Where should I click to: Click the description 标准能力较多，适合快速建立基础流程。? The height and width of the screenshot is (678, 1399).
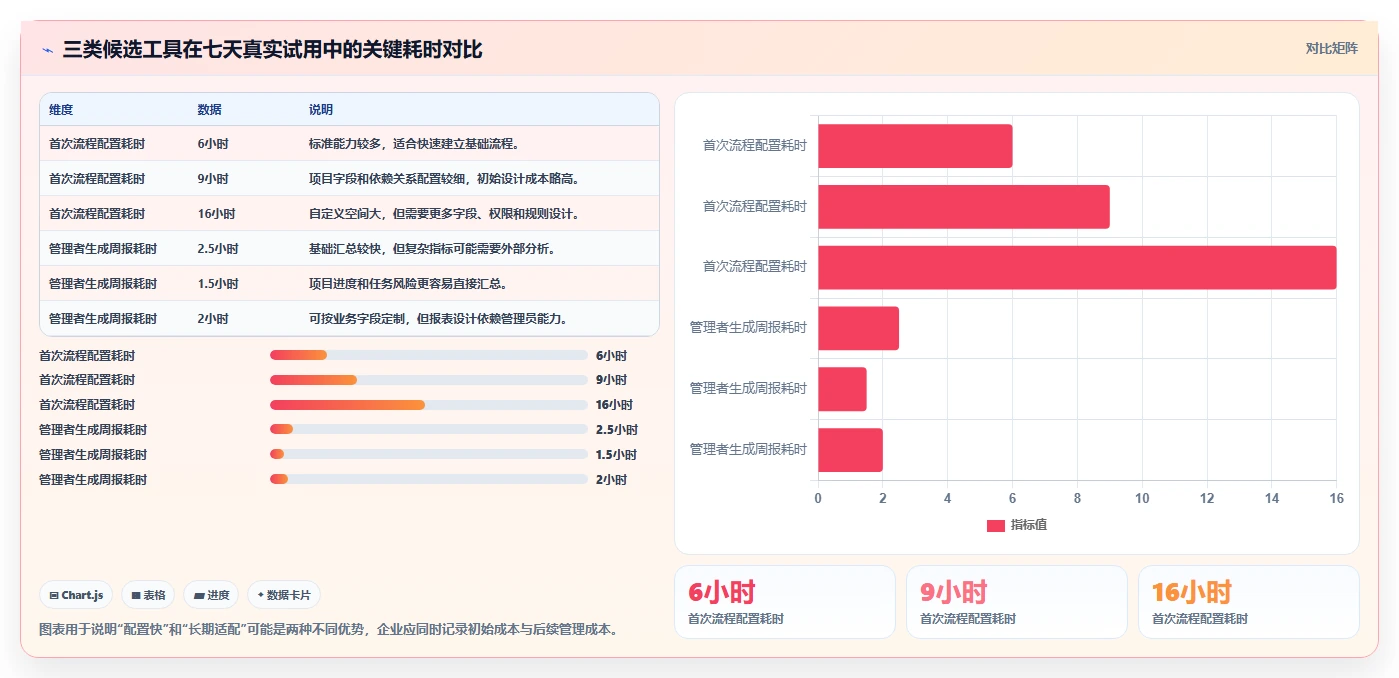click(x=415, y=144)
